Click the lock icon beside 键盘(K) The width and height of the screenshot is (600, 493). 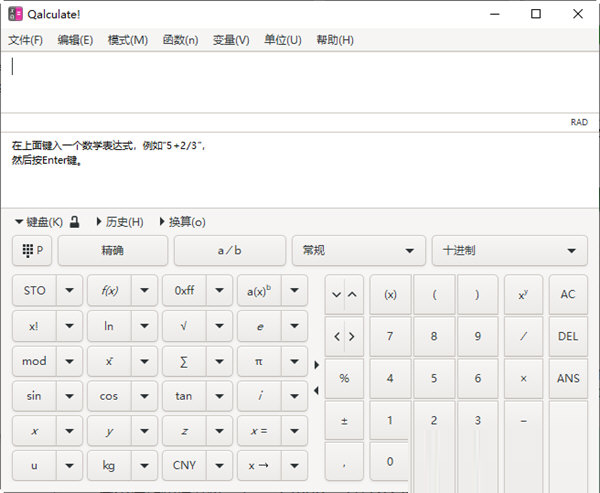[x=74, y=222]
